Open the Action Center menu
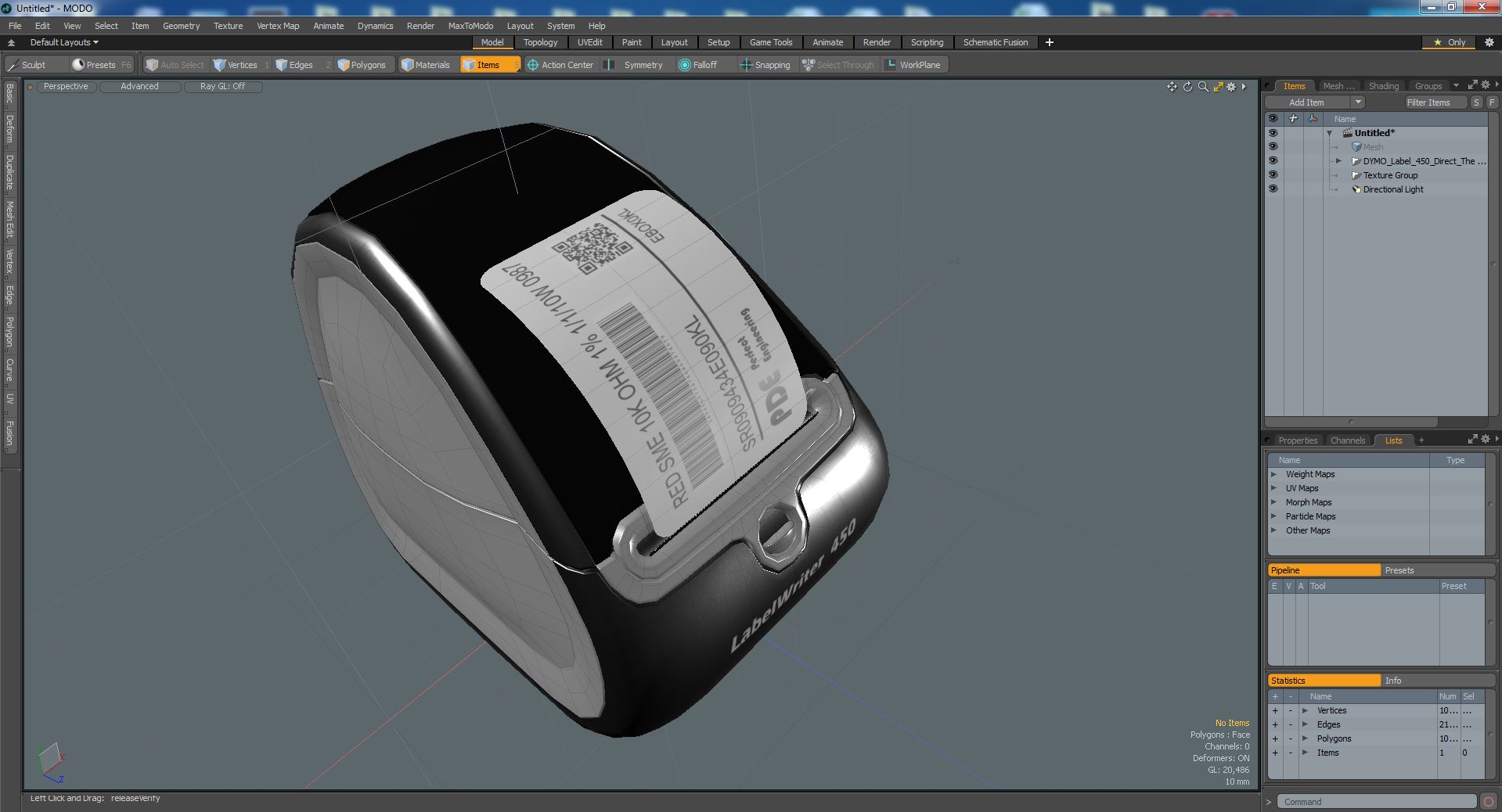The image size is (1502, 812). [x=560, y=65]
